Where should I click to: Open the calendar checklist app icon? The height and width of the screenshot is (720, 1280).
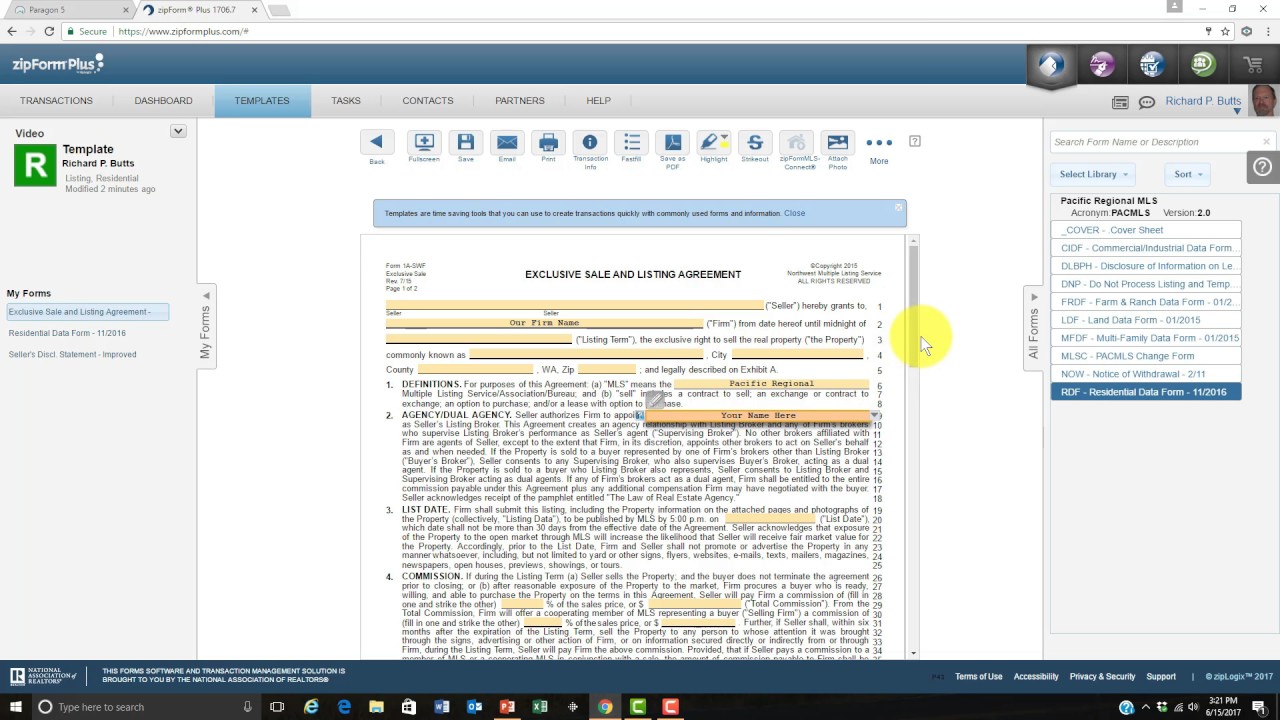coord(1152,64)
